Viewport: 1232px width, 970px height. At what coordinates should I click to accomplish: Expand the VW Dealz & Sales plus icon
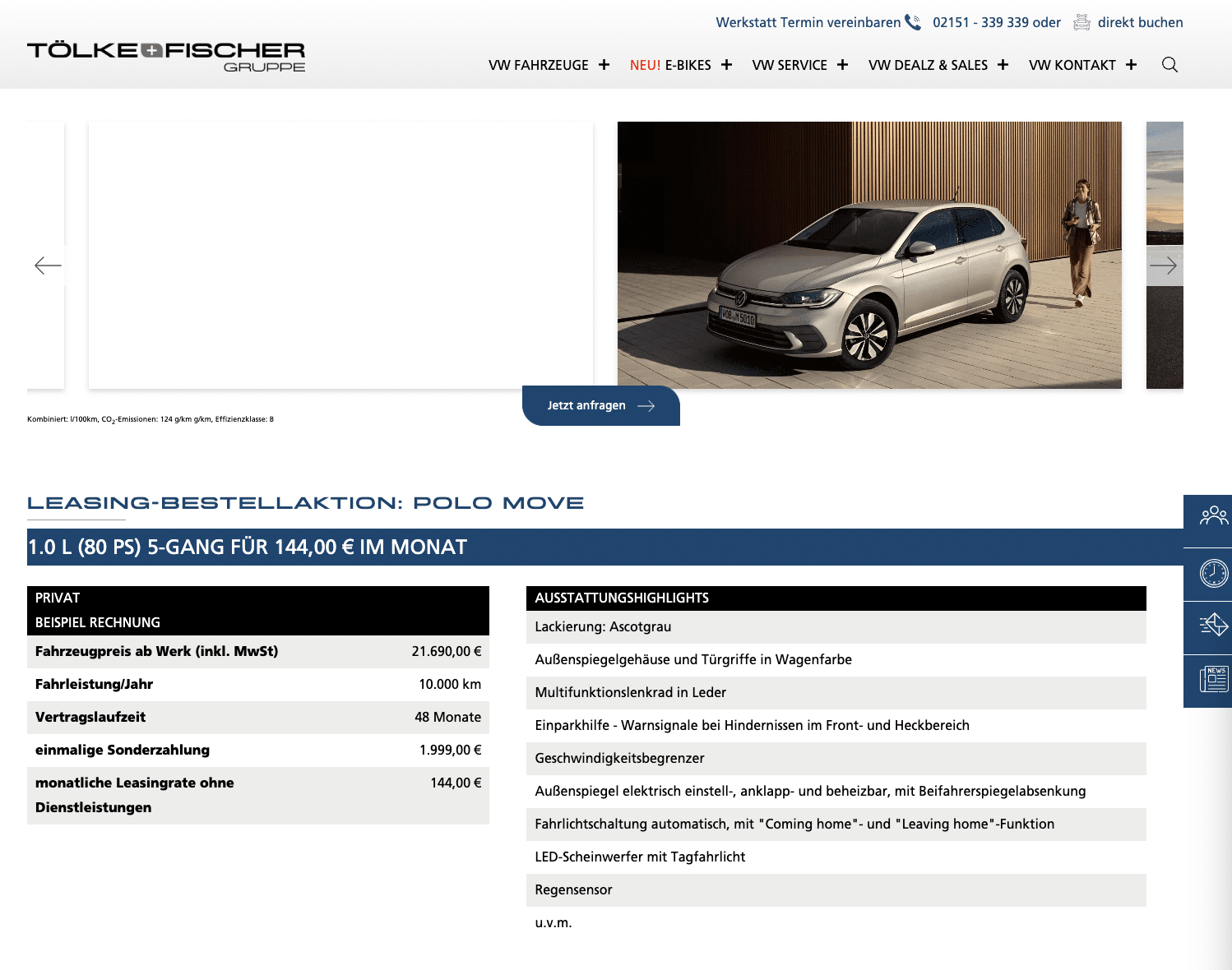(1003, 65)
